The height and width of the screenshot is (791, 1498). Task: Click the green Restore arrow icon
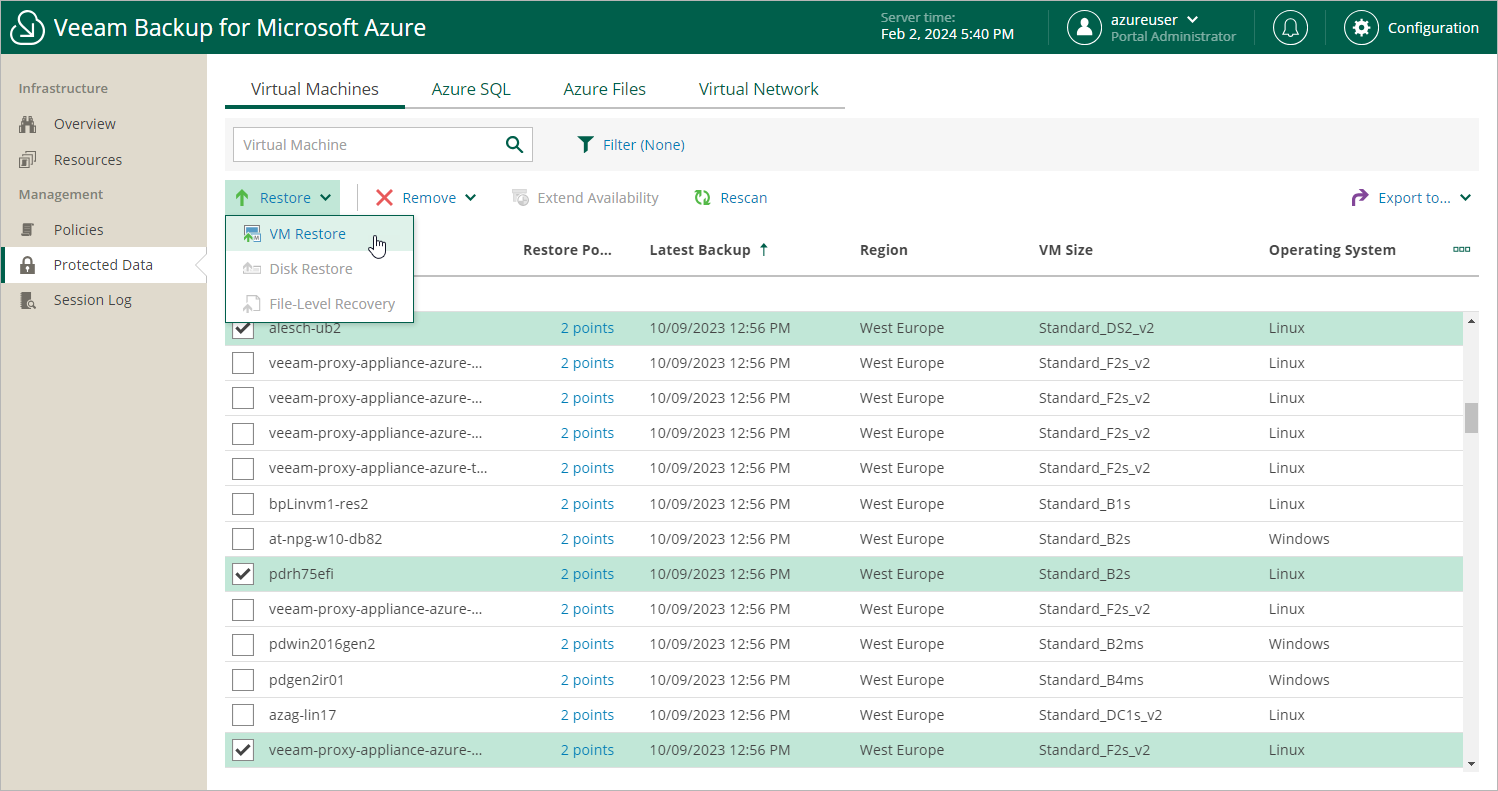(242, 198)
